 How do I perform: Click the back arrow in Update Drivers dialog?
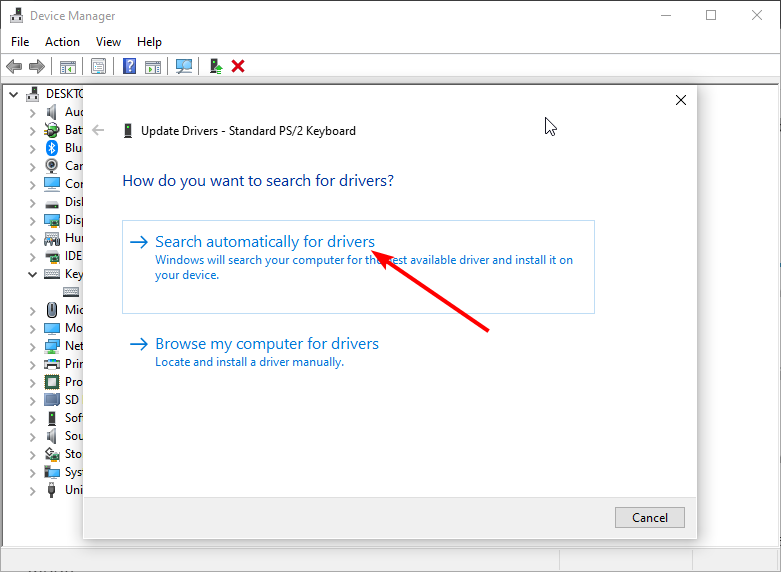pyautogui.click(x=98, y=131)
